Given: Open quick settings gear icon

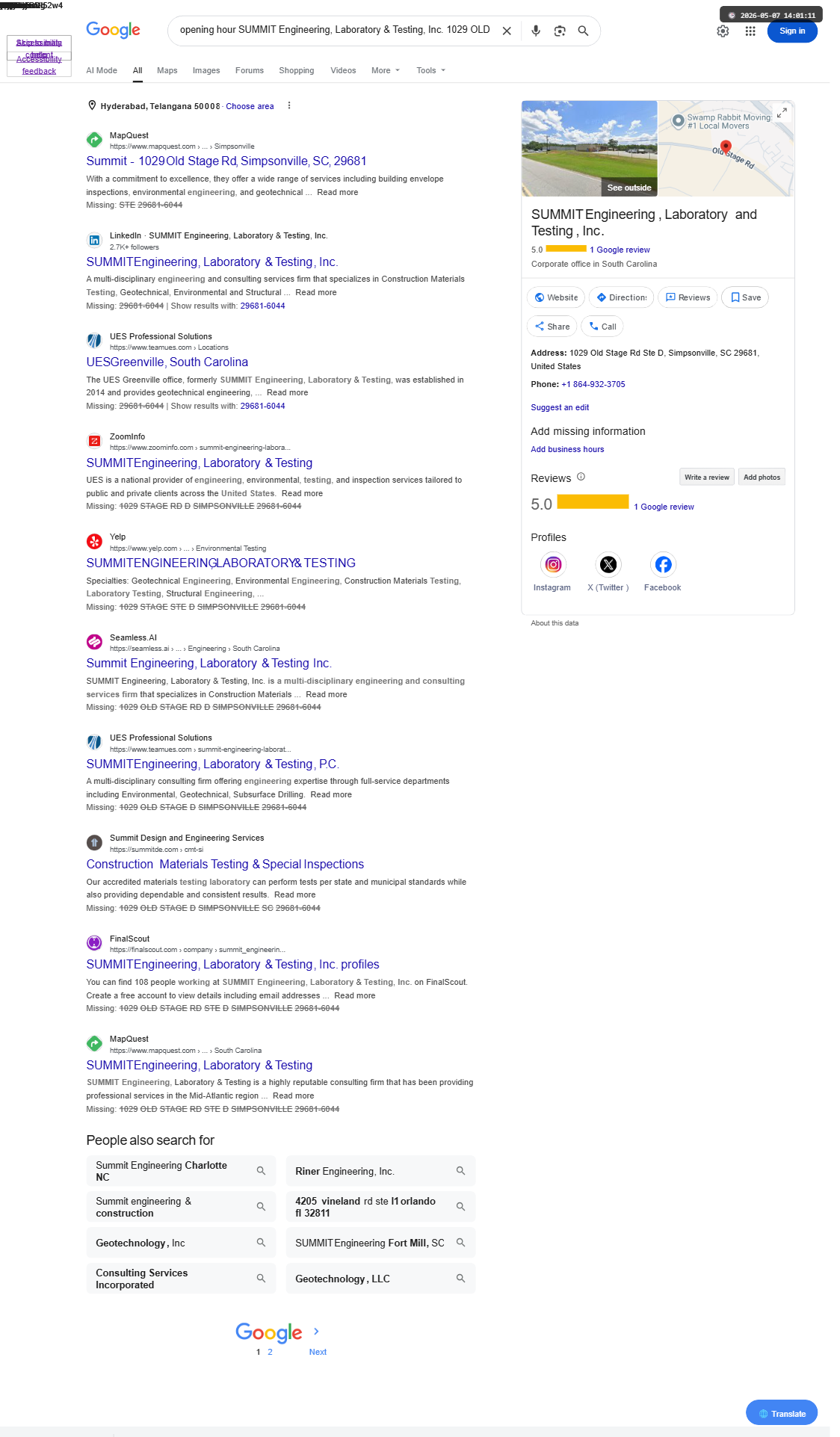Looking at the screenshot, I should (x=723, y=31).
